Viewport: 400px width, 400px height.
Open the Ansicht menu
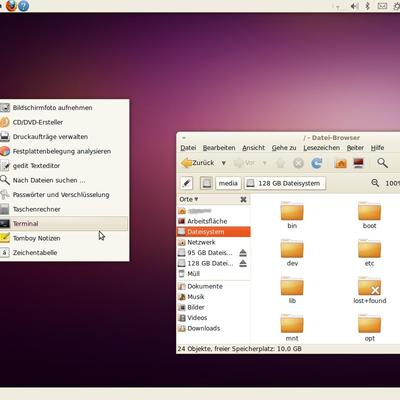click(253, 148)
